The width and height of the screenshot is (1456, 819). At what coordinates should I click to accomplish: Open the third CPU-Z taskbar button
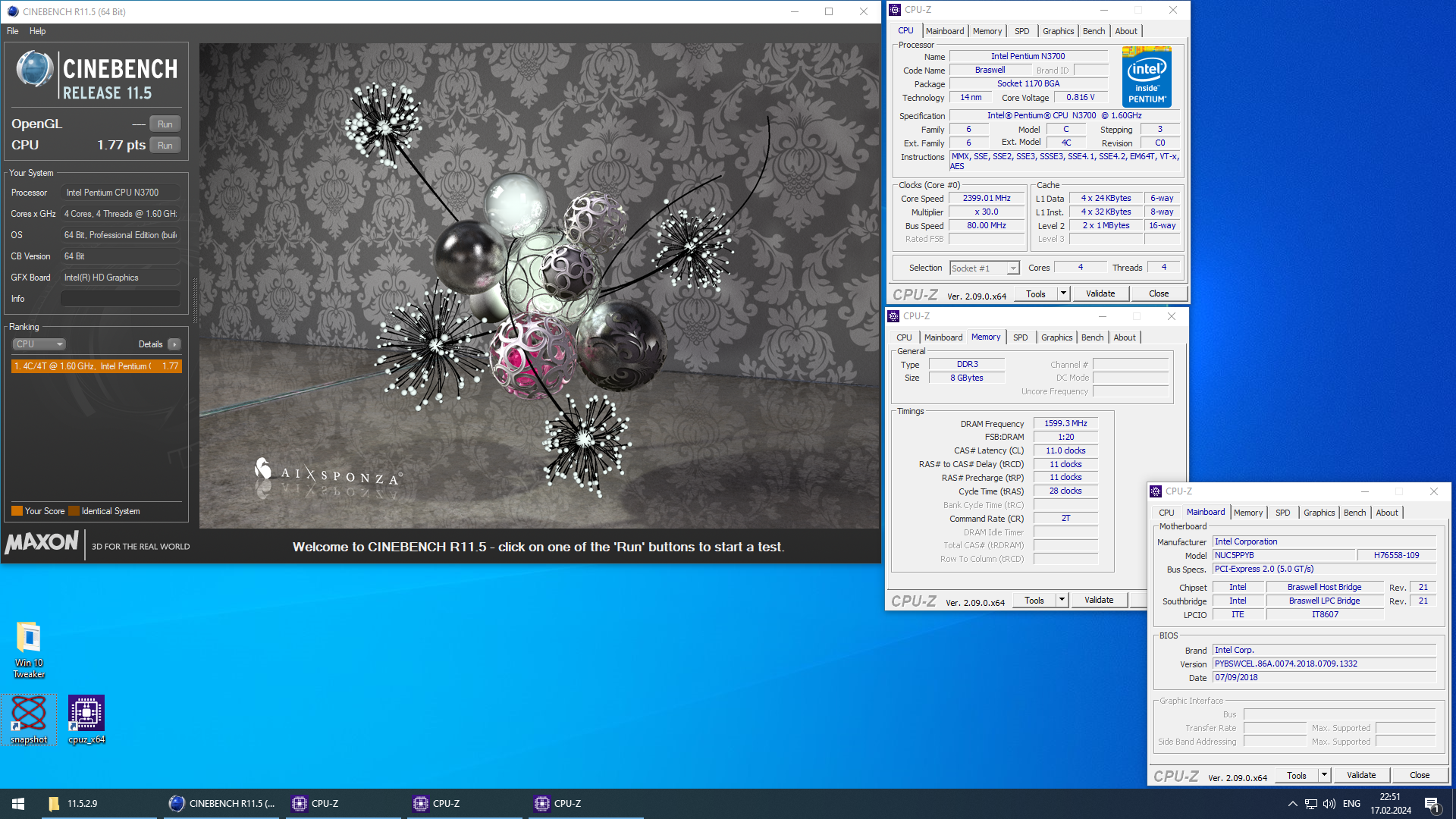point(585,803)
